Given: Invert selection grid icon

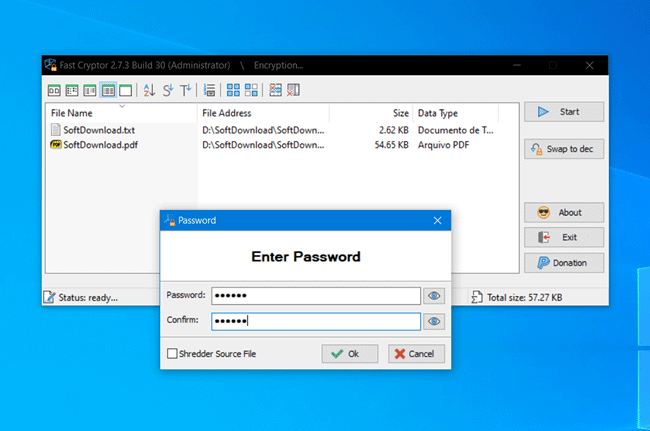Looking at the screenshot, I should coord(251,90).
